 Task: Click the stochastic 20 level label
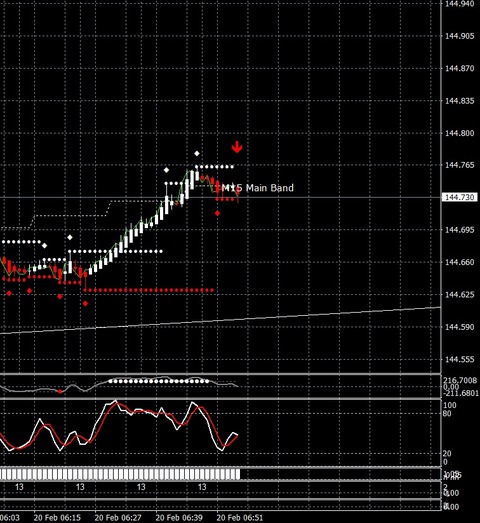[447, 454]
